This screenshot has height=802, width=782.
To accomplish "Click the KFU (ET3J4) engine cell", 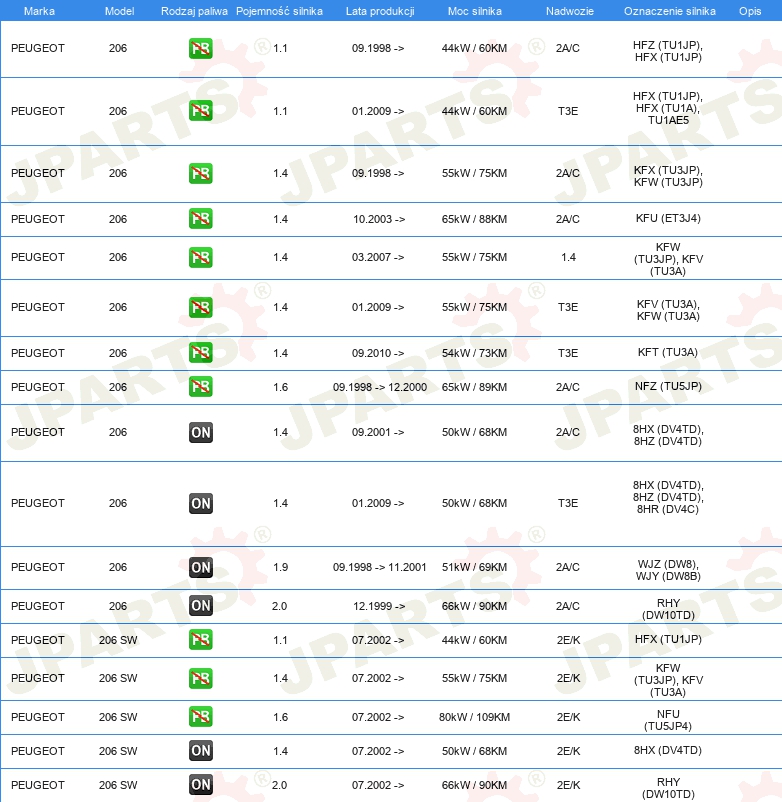I will (668, 218).
